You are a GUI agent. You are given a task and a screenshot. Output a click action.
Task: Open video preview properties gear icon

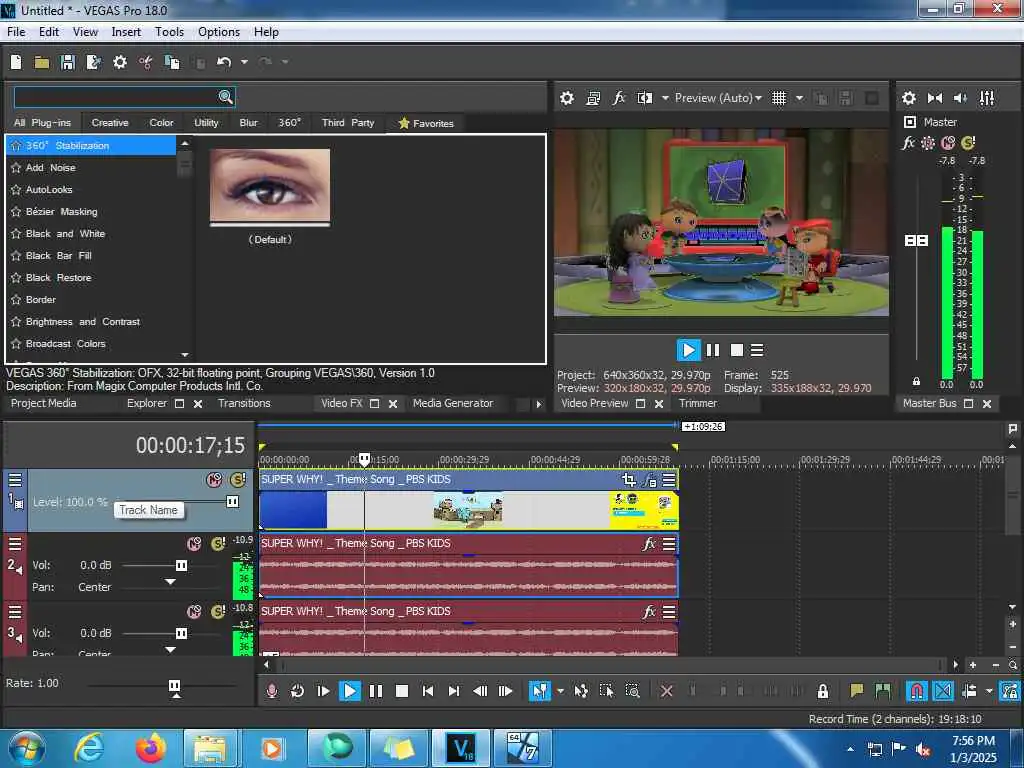pyautogui.click(x=567, y=98)
